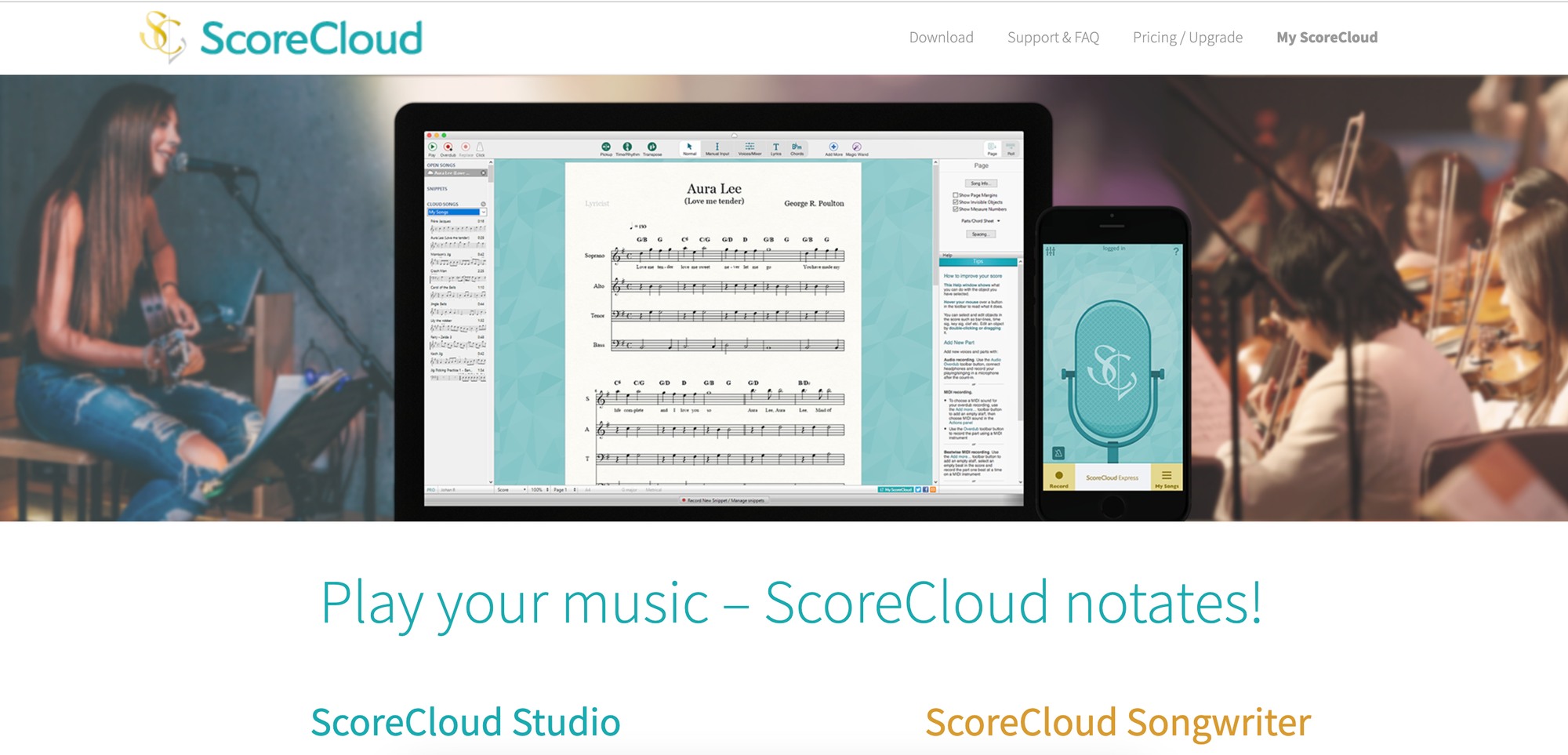Adjust the 100% zoom level control

pos(536,490)
